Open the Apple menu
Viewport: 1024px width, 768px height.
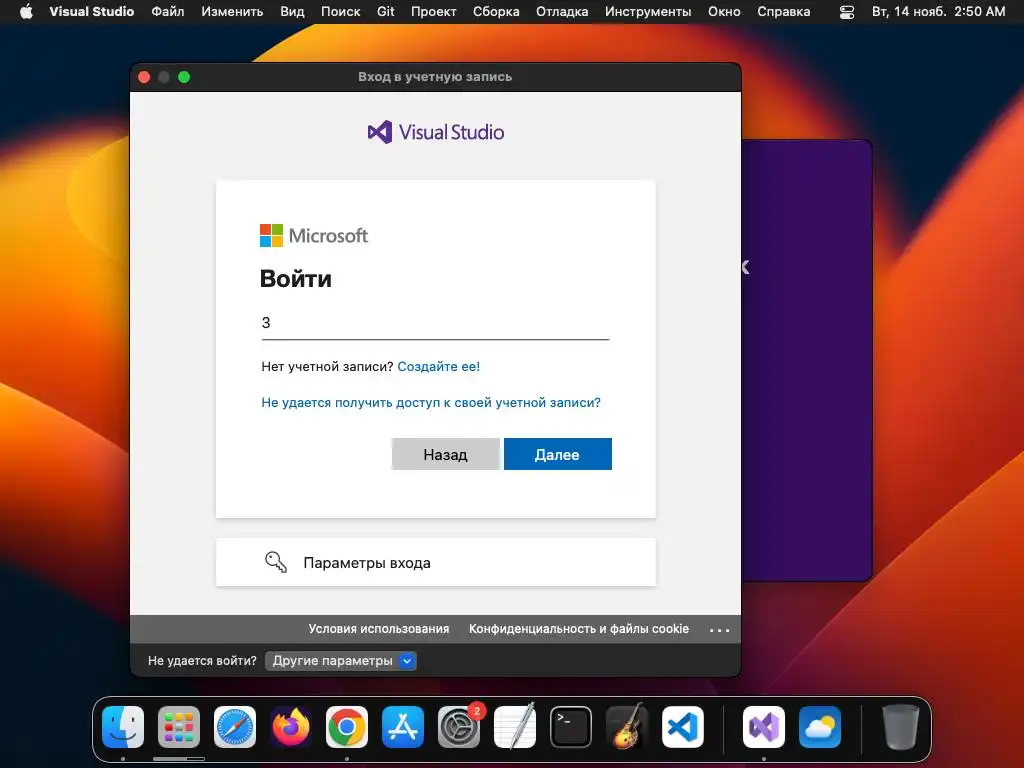[26, 11]
